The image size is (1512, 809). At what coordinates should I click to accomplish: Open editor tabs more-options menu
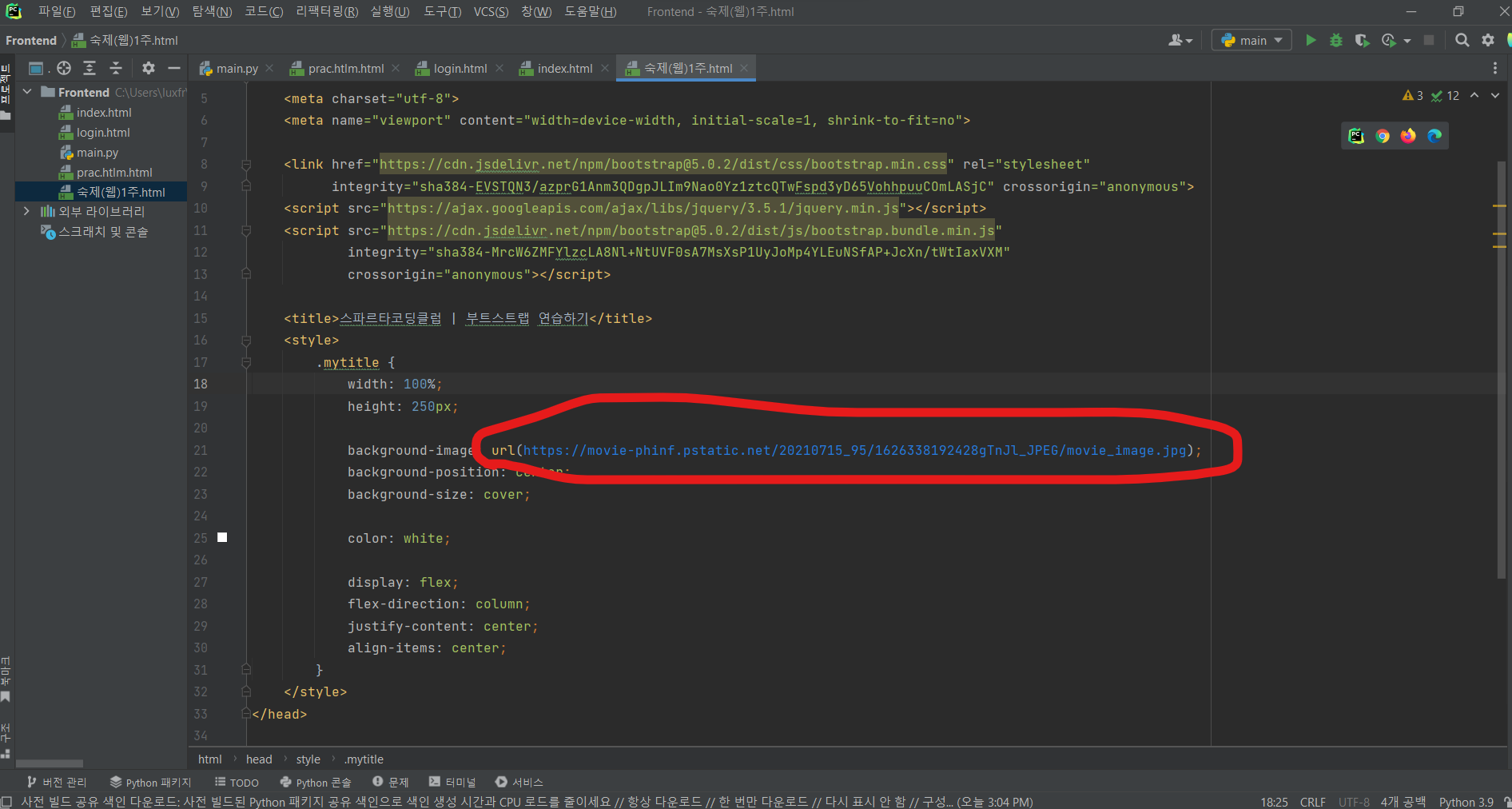[1495, 68]
